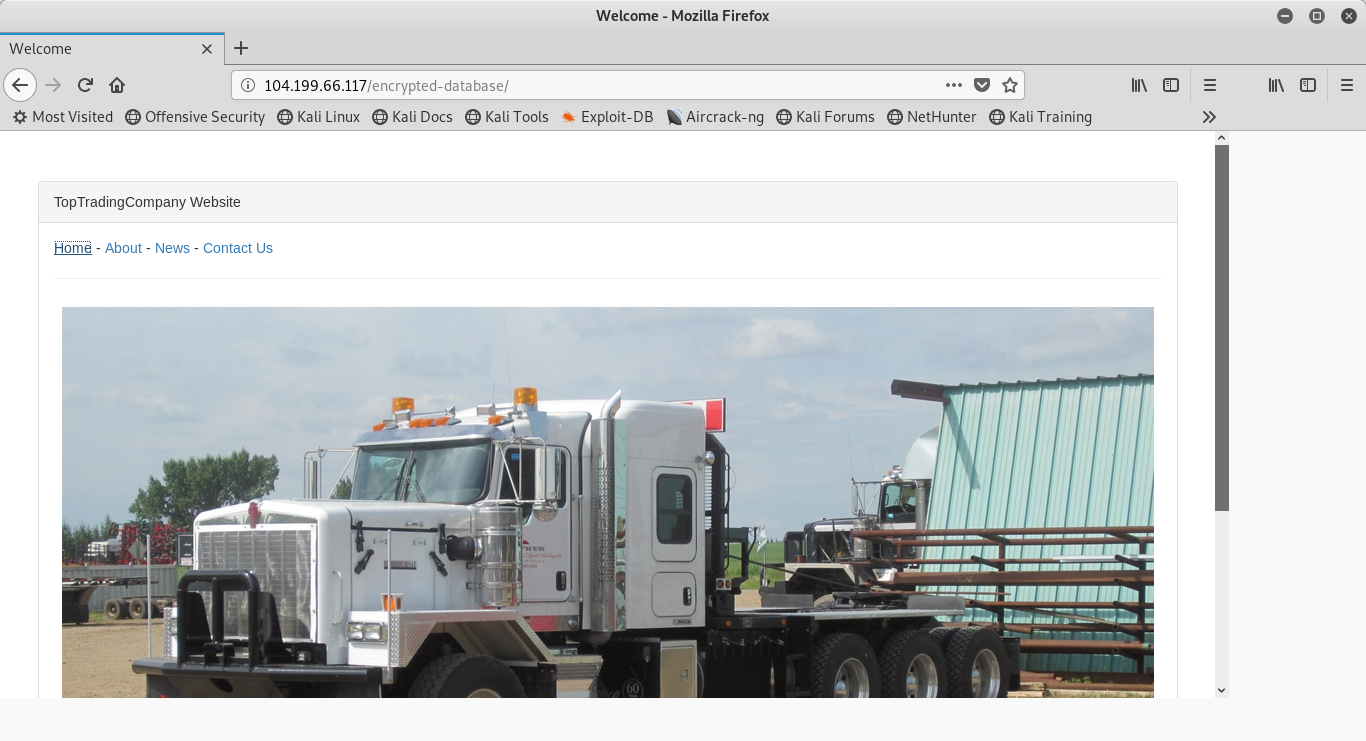1366x741 pixels.
Task: Show site information icon in address bar
Action: [248, 85]
